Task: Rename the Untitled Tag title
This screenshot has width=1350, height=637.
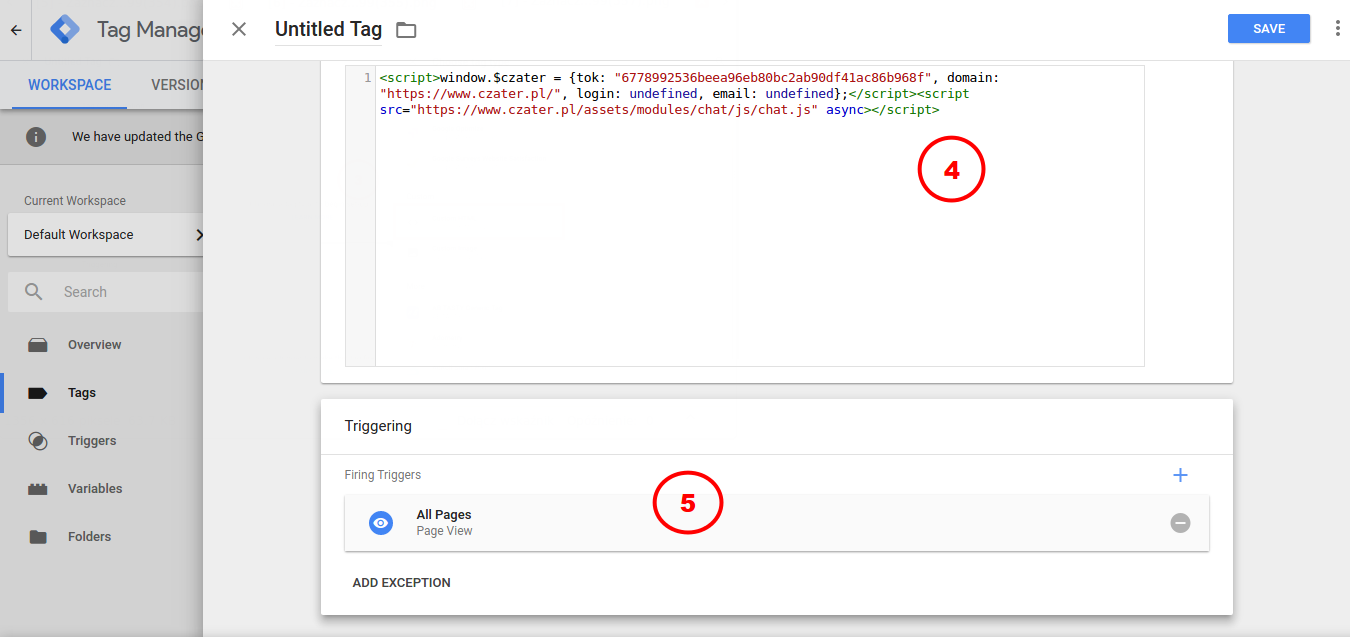Action: pos(328,29)
